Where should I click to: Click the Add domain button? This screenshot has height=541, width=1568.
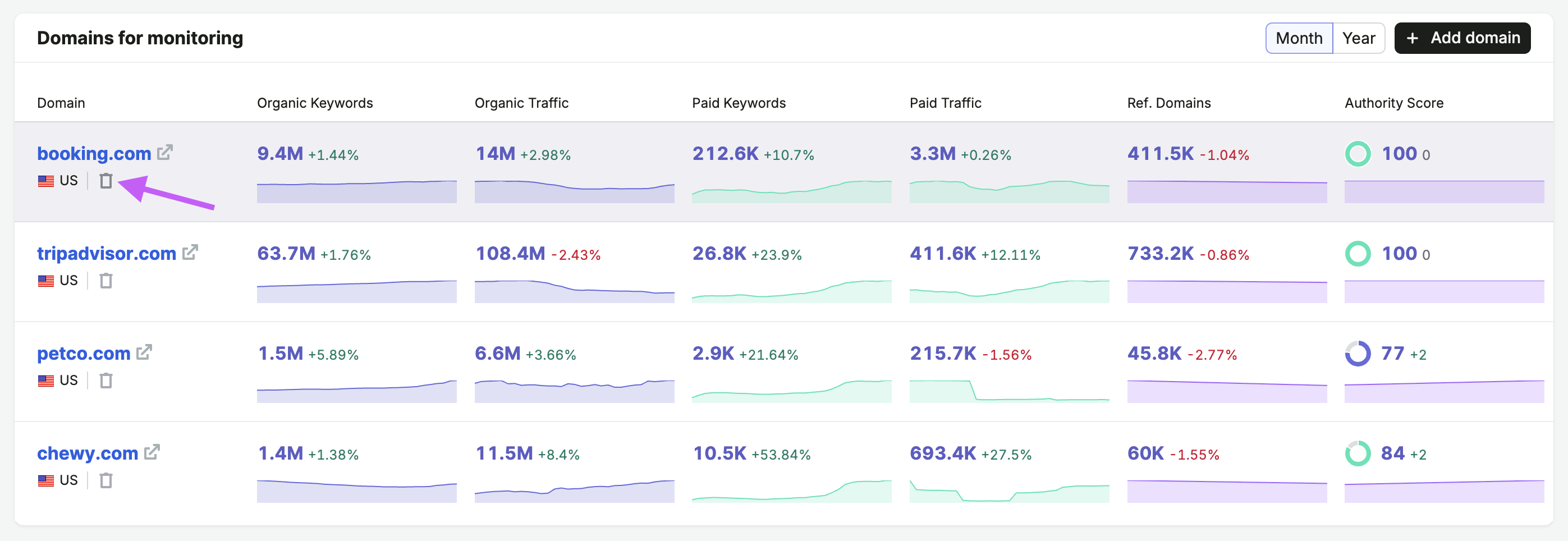1462,38
